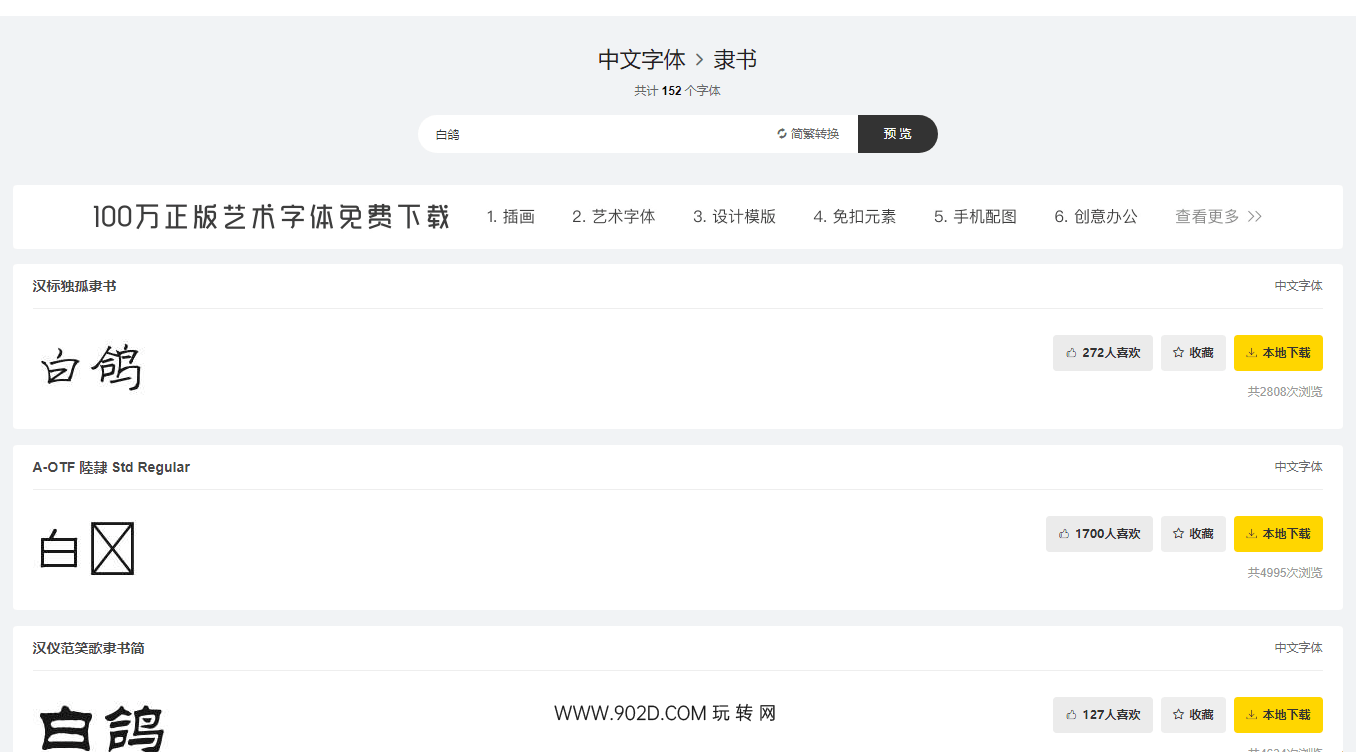The width and height of the screenshot is (1356, 752).
Task: Click the download icon for A-OTF 陸隶 Std Regular
Action: click(x=1250, y=533)
